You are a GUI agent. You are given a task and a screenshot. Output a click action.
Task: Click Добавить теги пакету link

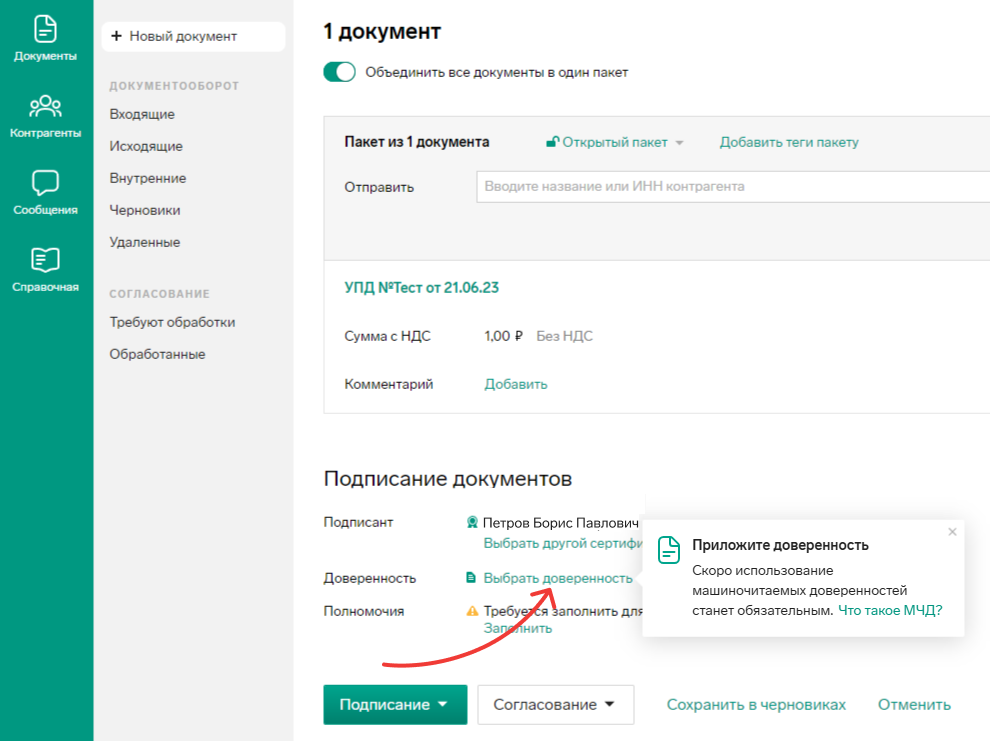pyautogui.click(x=789, y=142)
